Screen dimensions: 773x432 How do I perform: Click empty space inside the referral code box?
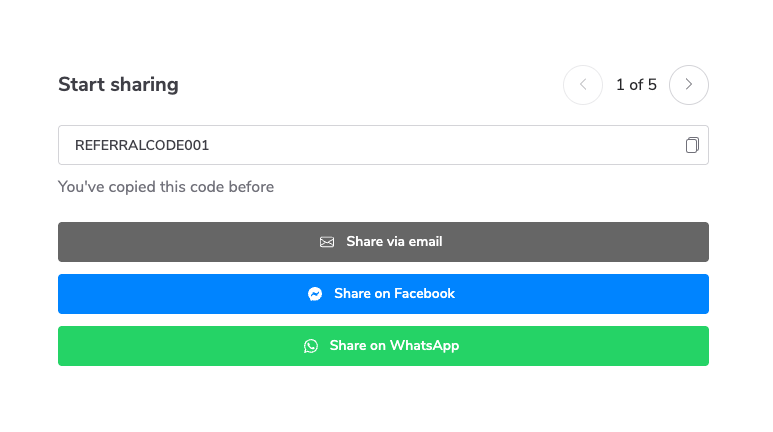coord(450,145)
